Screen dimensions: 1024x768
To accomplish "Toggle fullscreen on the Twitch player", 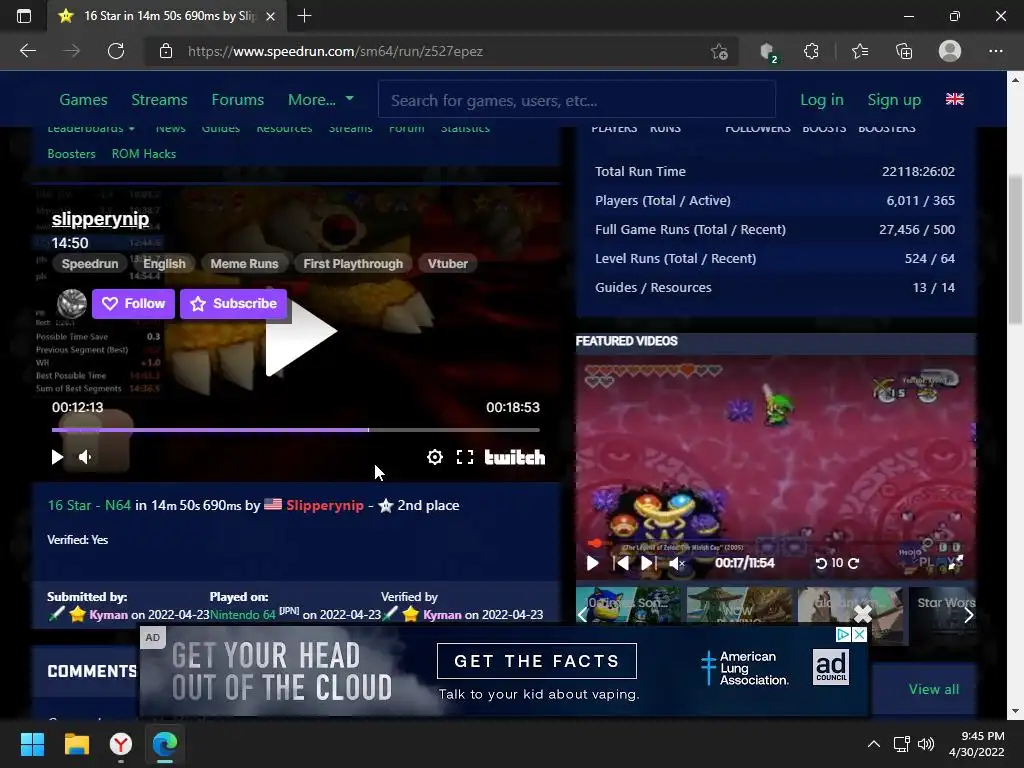I will [465, 457].
